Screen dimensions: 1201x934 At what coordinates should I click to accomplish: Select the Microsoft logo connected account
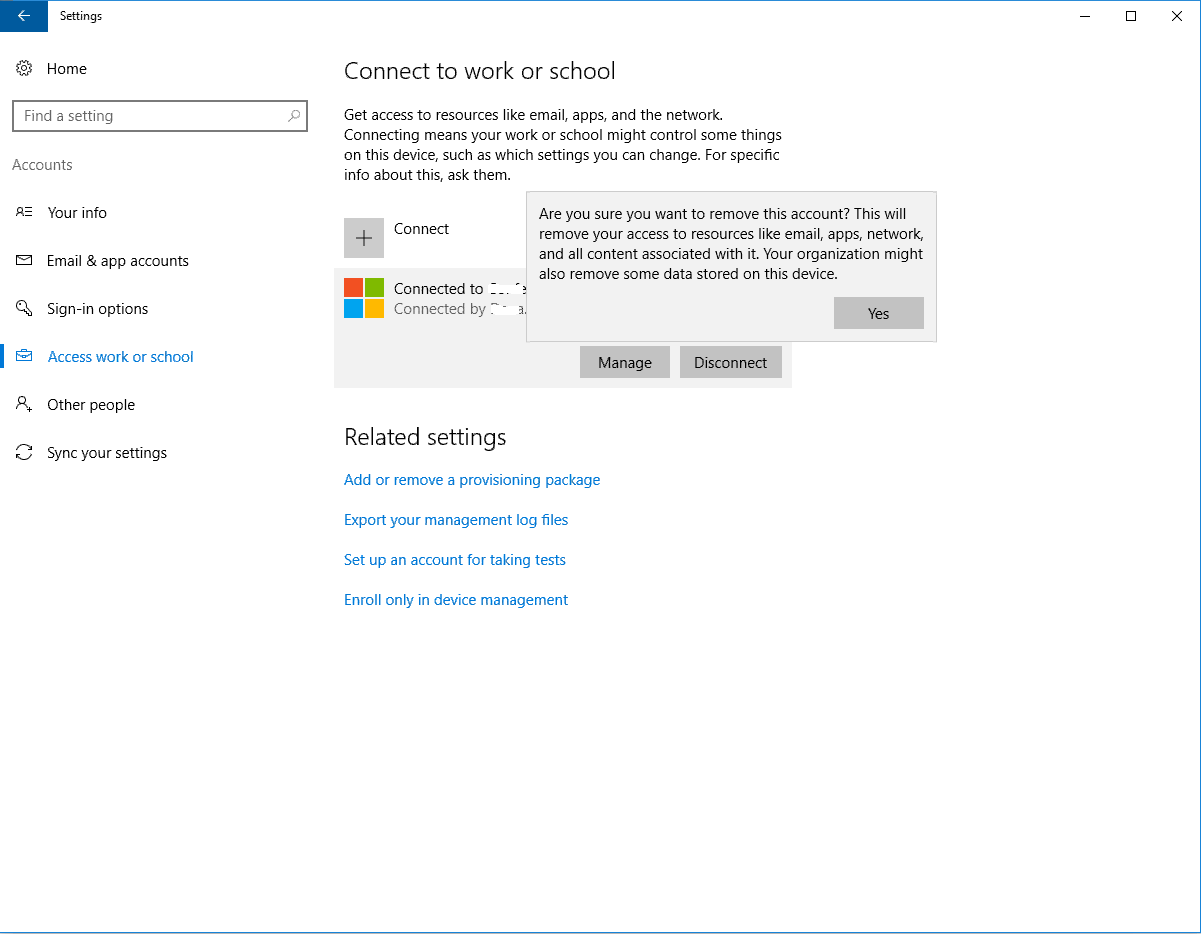pos(364,298)
